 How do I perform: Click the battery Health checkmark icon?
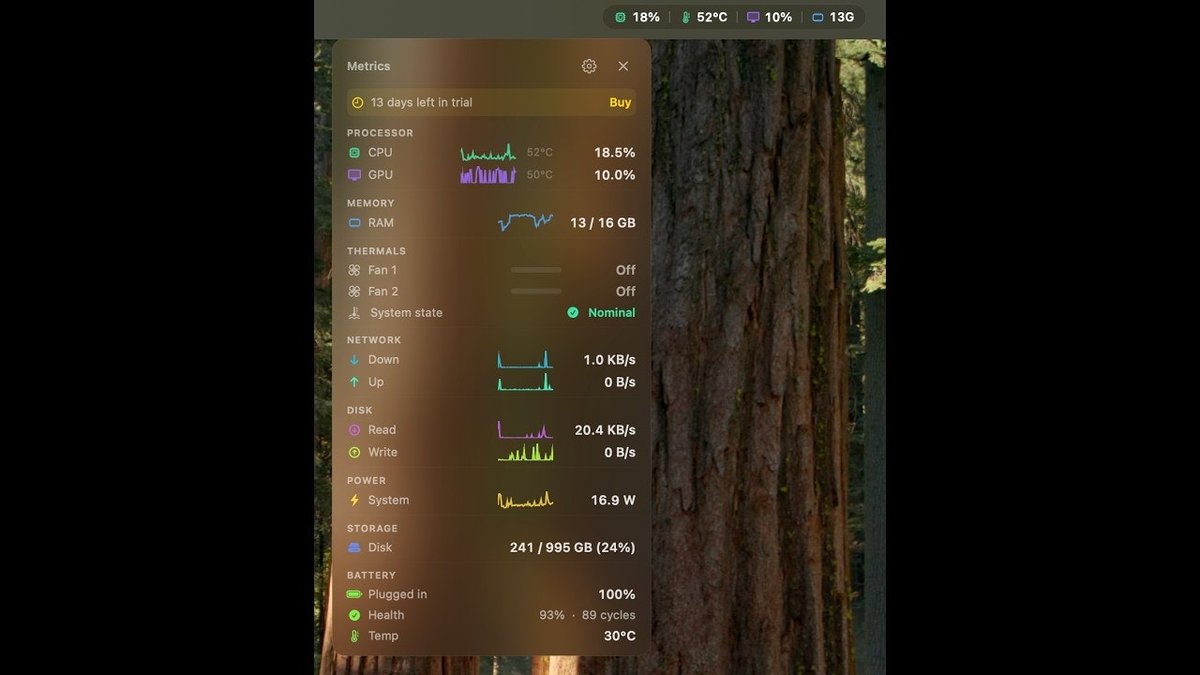[354, 615]
